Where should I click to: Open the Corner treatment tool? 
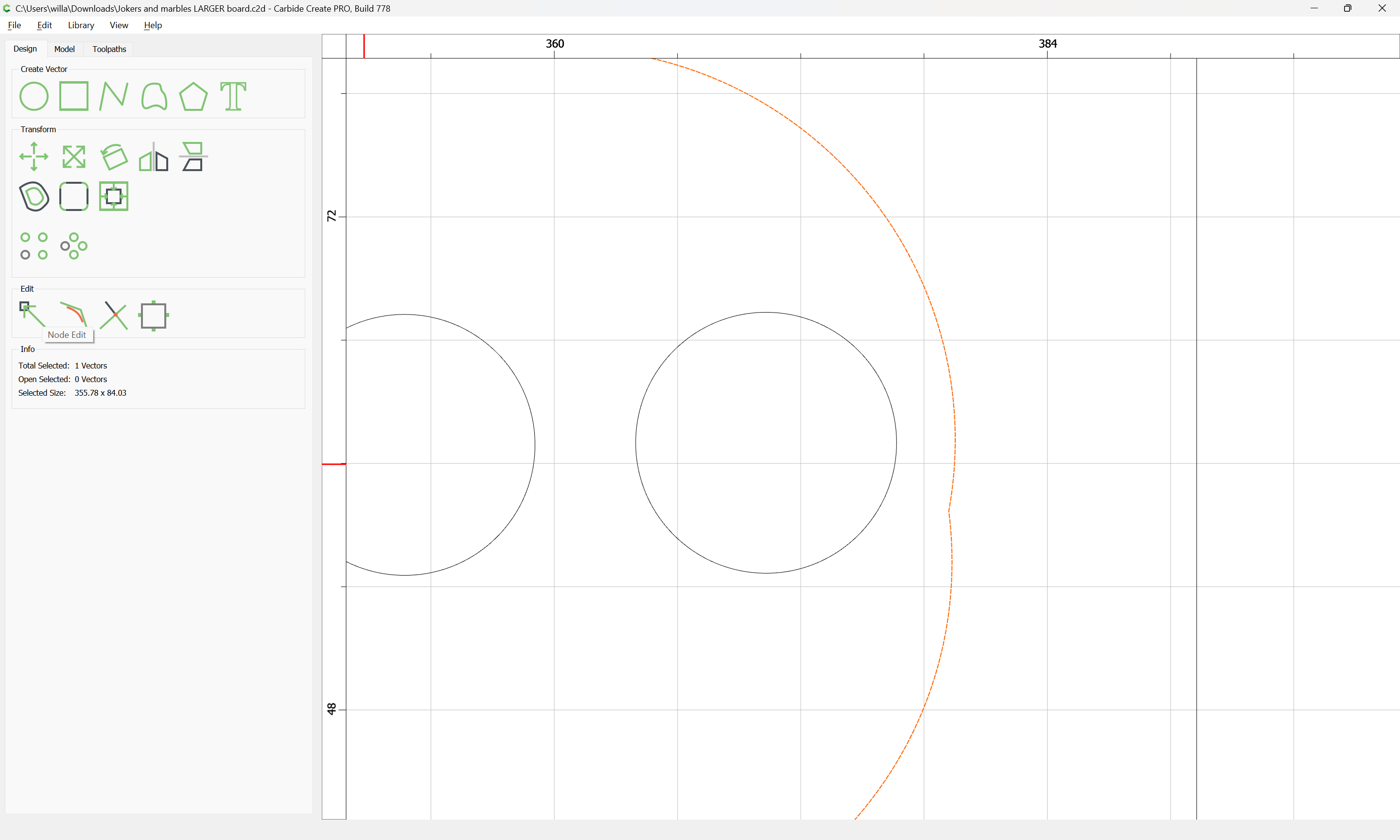pyautogui.click(x=73, y=196)
